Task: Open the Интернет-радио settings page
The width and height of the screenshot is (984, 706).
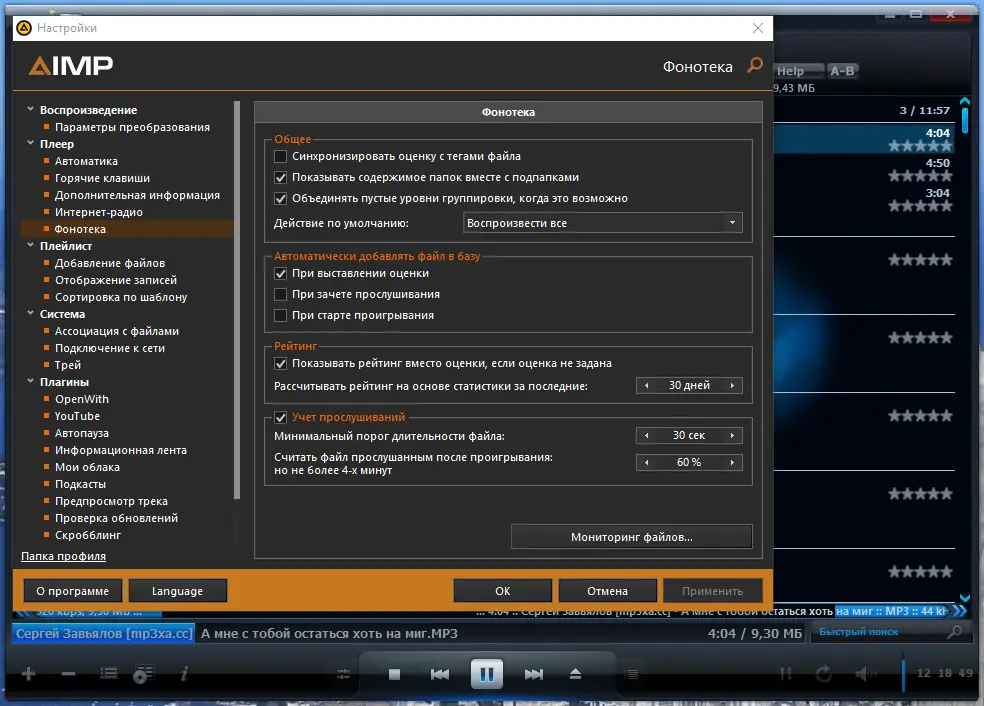Action: pyautogui.click(x=99, y=212)
